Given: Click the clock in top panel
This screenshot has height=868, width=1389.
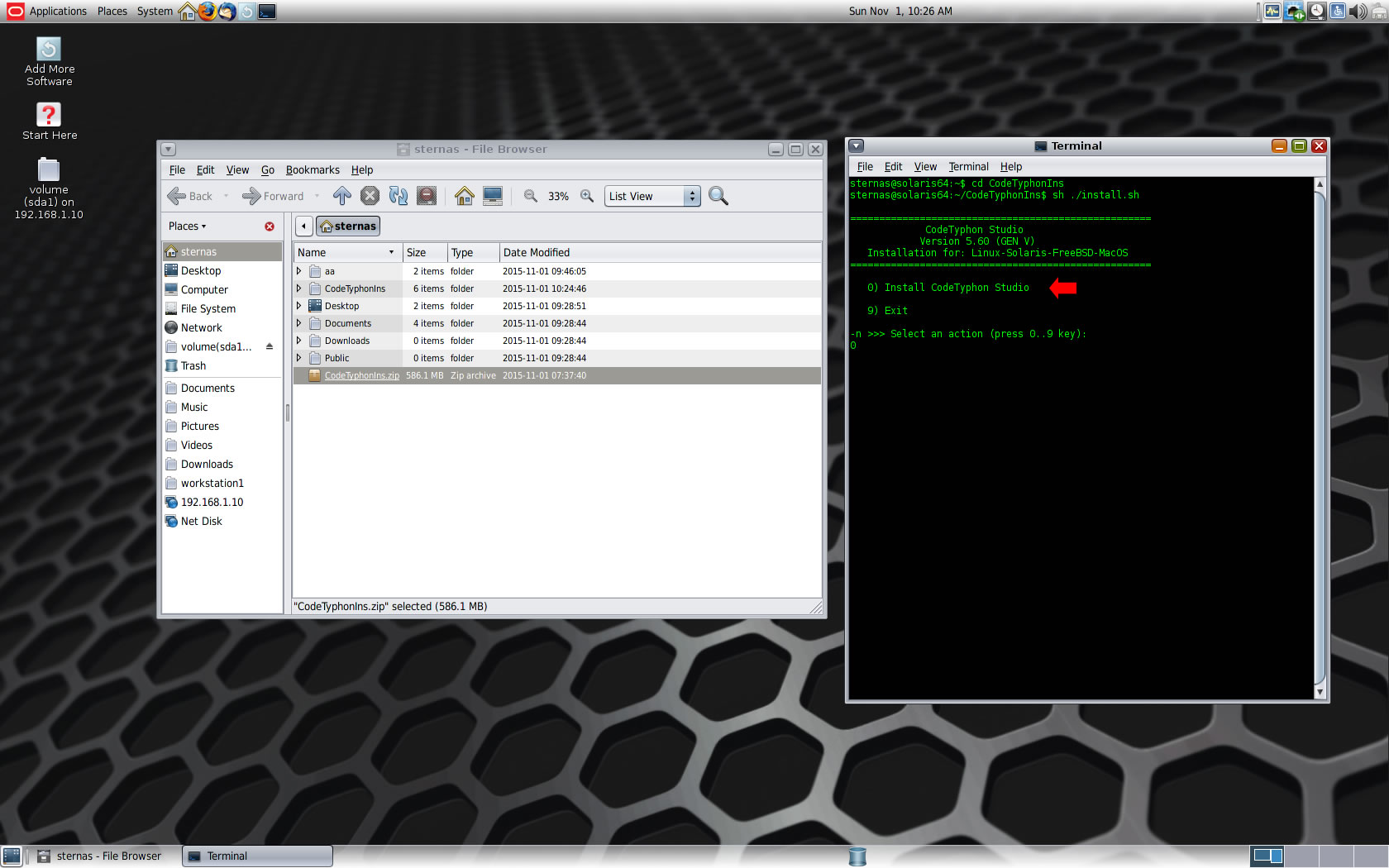Looking at the screenshot, I should click(900, 11).
